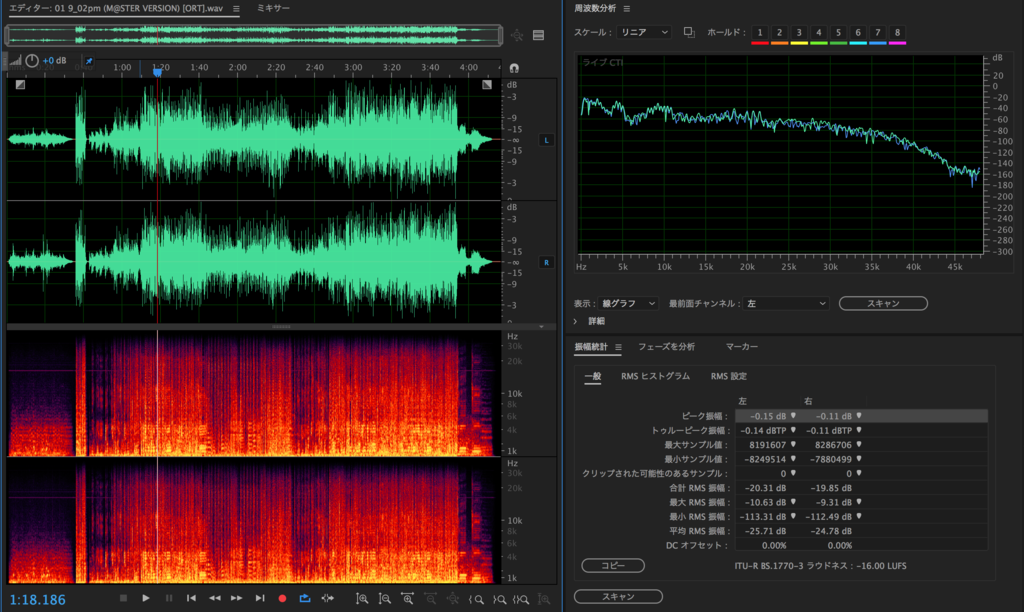Select the 一般 tab
This screenshot has height=612, width=1024.
tap(592, 376)
